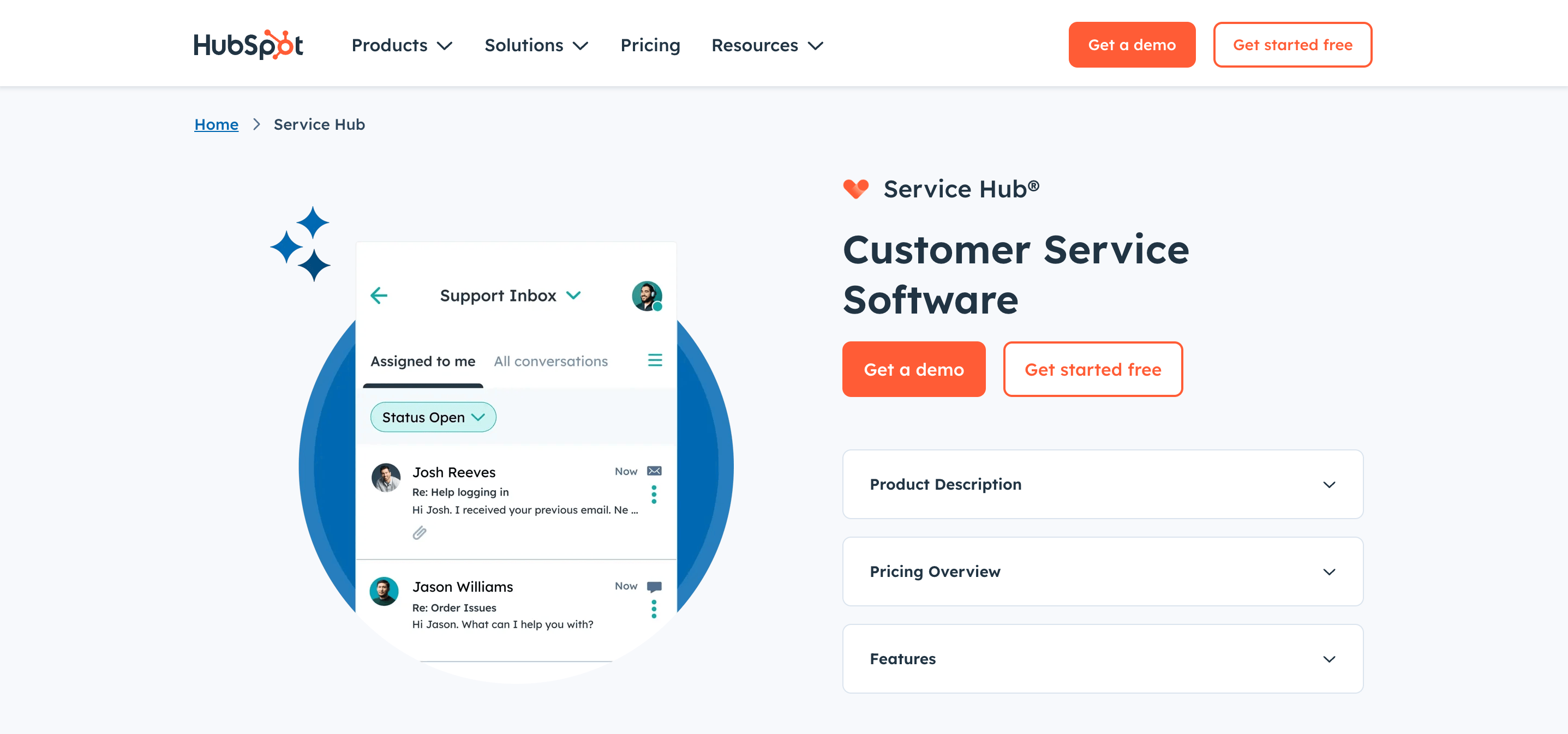Screen dimensions: 1568x734
Task: Switch to the All conversations tab
Action: click(x=550, y=360)
